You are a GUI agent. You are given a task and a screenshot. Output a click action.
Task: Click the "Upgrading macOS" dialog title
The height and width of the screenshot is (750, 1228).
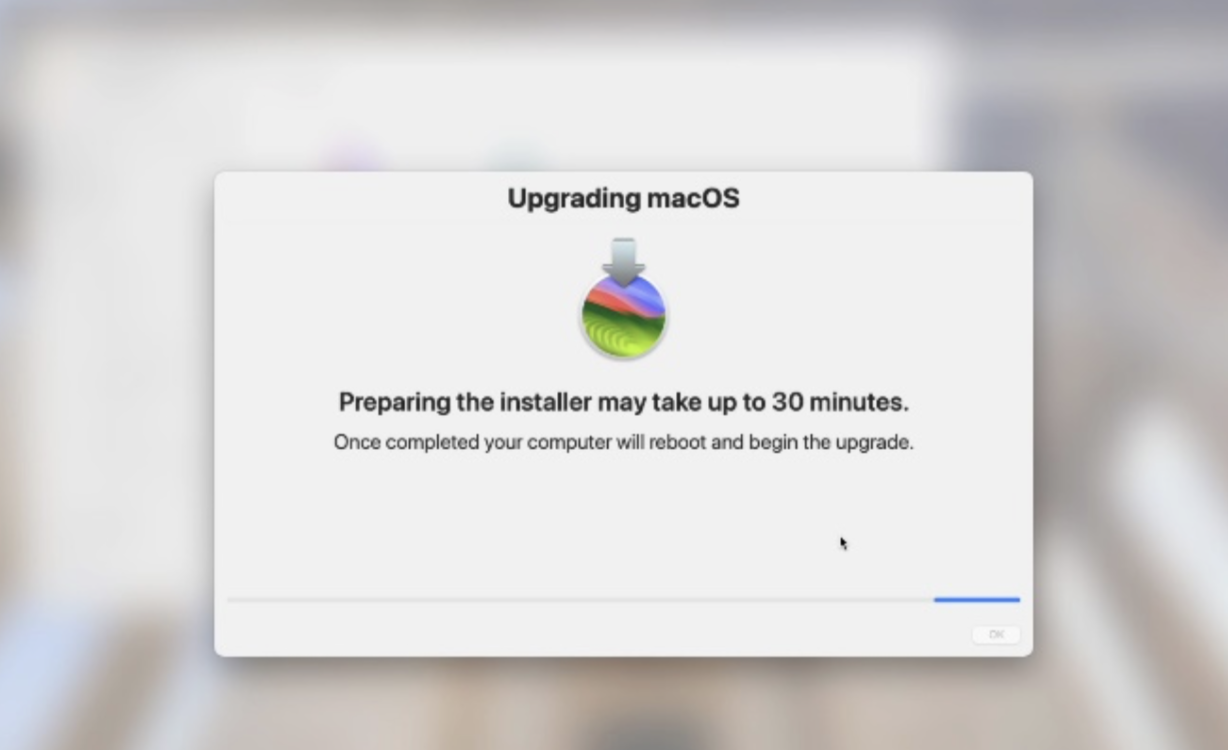(x=624, y=198)
